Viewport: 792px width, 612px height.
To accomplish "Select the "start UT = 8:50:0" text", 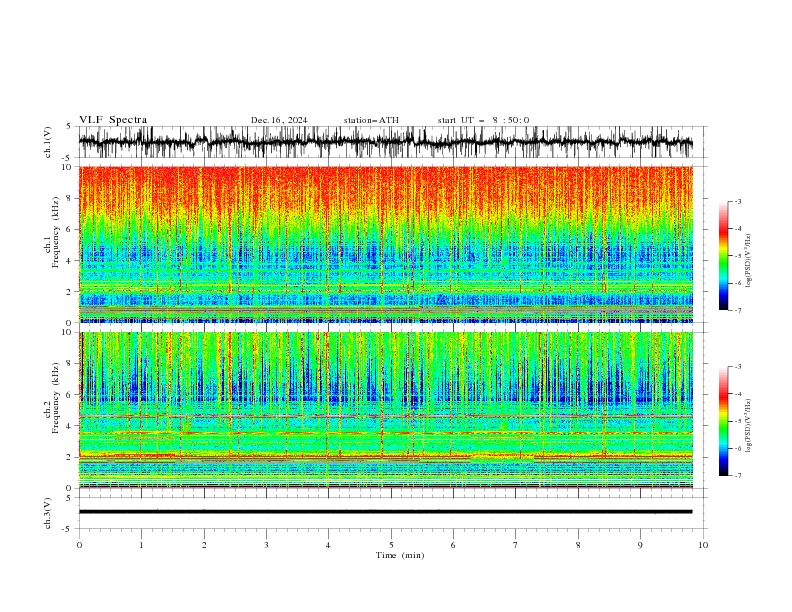I will coord(483,120).
